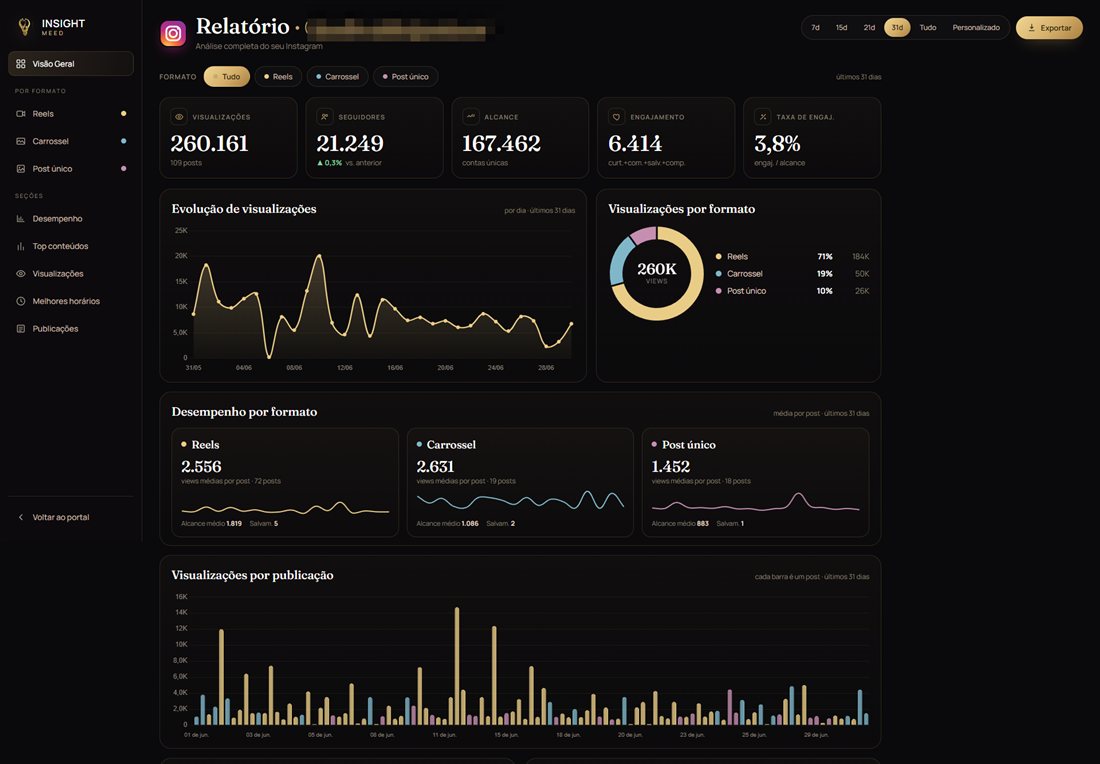Viewport: 1100px width, 764px height.
Task: Select the 15d time range
Action: [841, 27]
